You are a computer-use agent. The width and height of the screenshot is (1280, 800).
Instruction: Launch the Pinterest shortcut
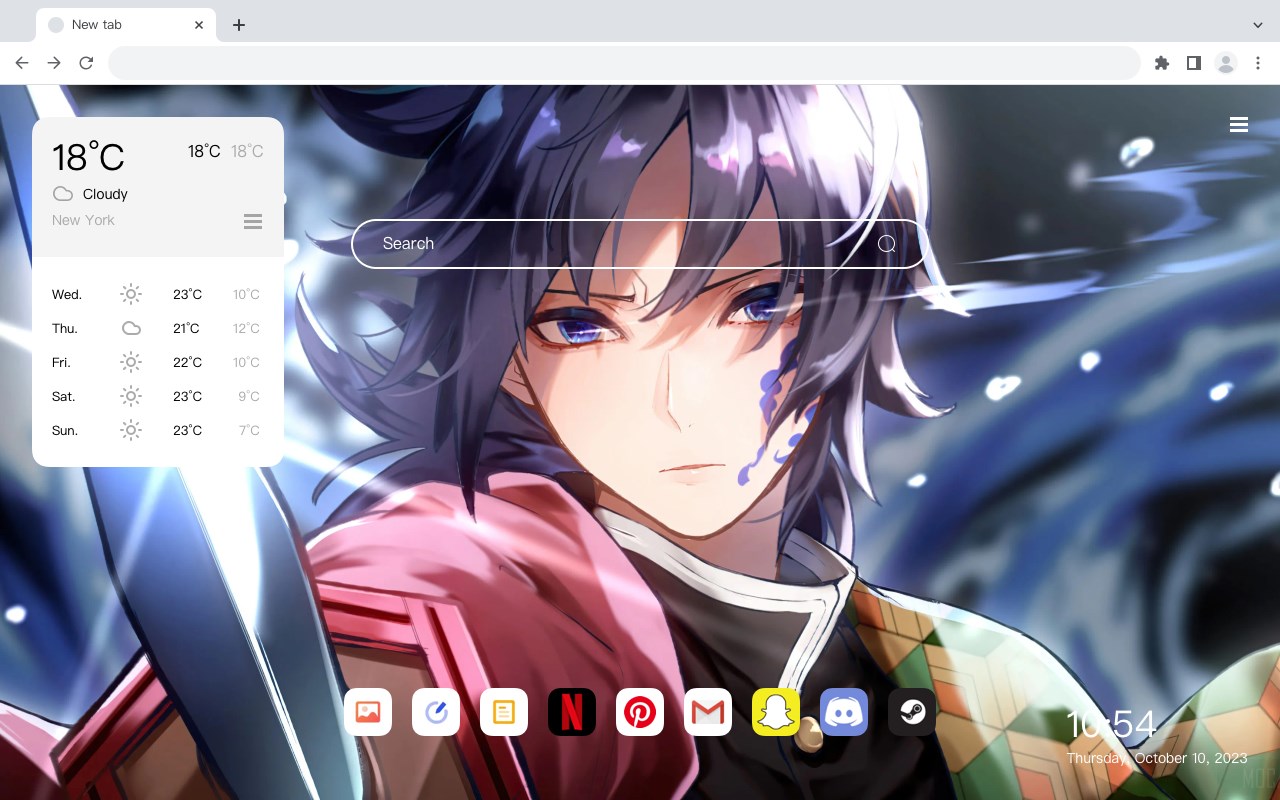pos(640,712)
